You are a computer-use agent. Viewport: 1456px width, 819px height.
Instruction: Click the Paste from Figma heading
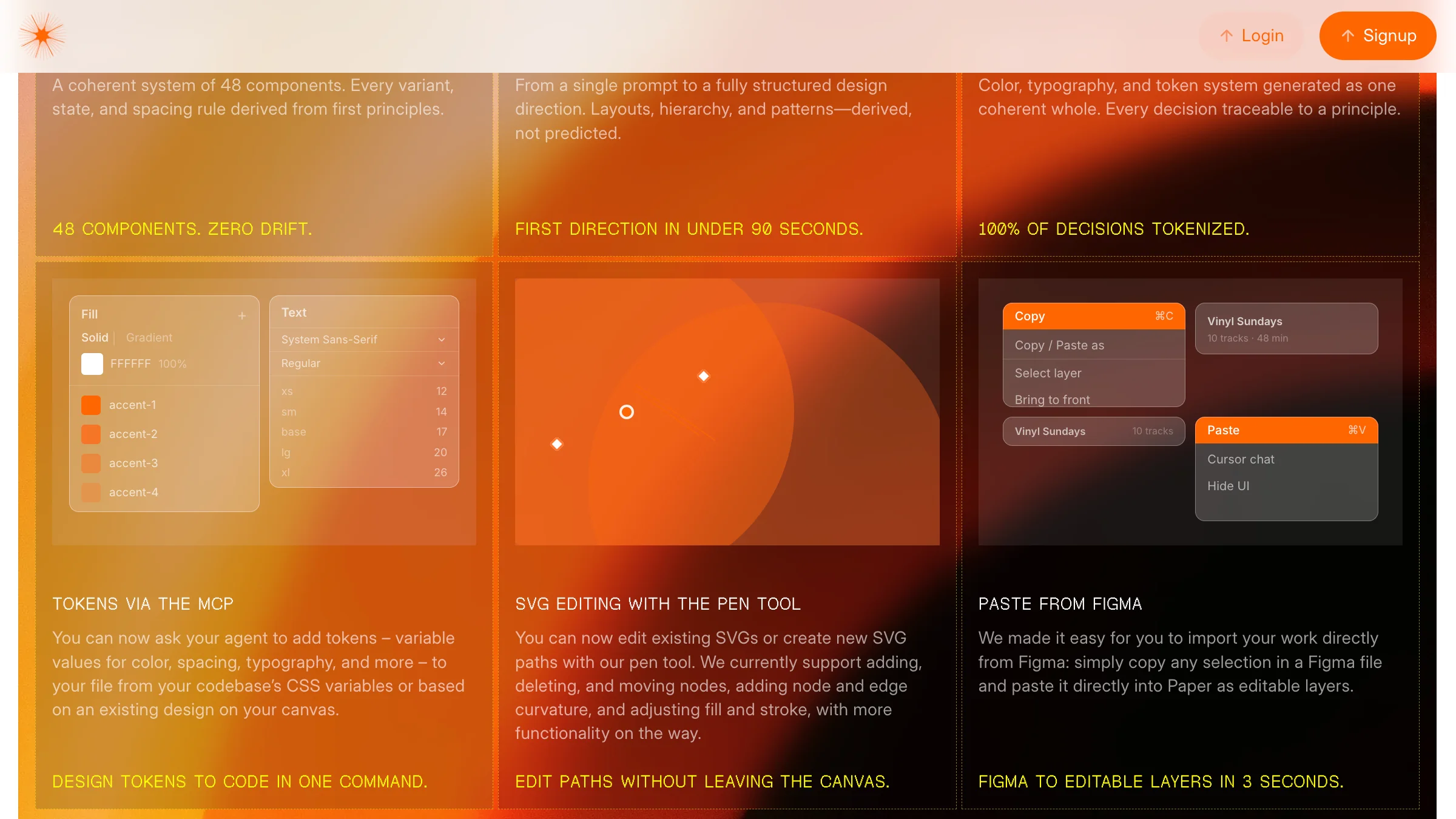coord(1060,604)
